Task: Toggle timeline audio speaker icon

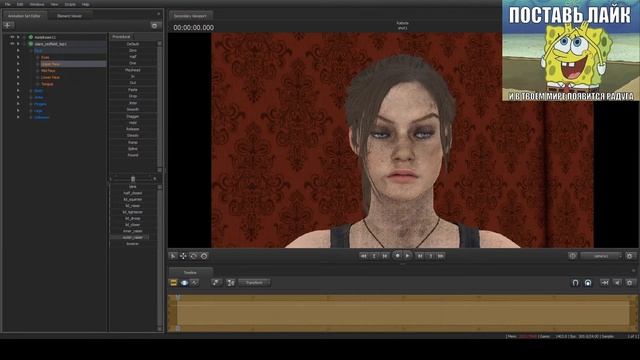Action: click(x=617, y=282)
